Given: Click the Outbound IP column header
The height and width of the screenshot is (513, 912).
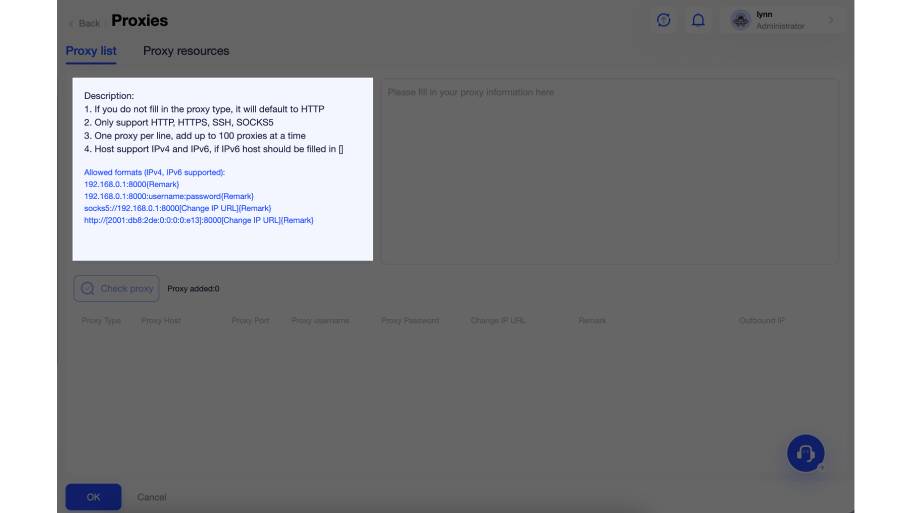Looking at the screenshot, I should (761, 320).
